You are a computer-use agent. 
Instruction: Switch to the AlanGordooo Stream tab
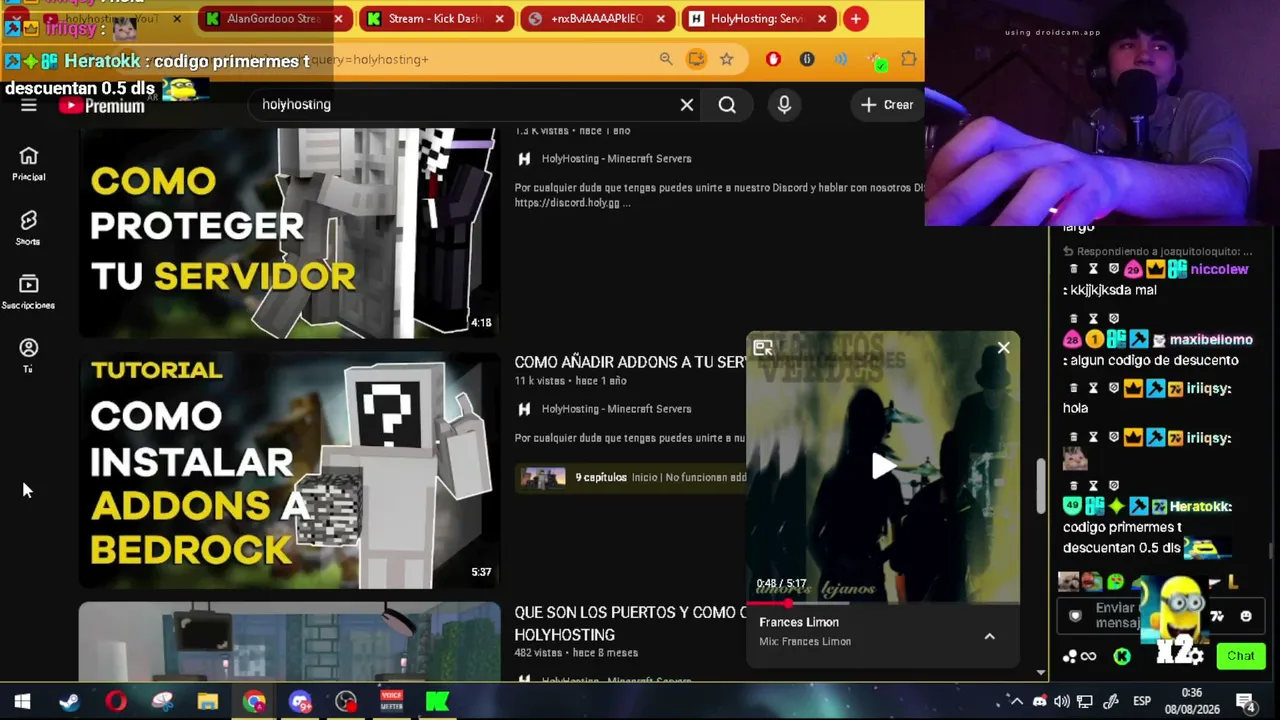click(x=273, y=18)
